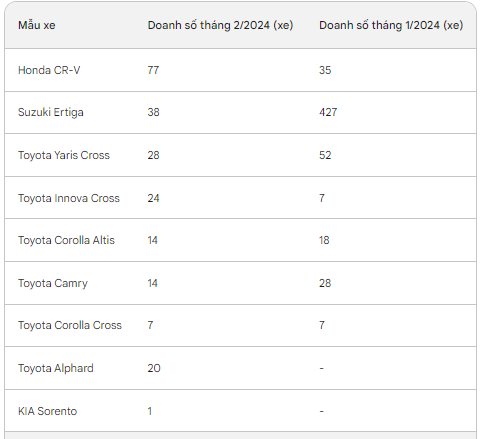The height and width of the screenshot is (439, 482).
Task: Click the Toyota Camry cell
Action: click(53, 283)
